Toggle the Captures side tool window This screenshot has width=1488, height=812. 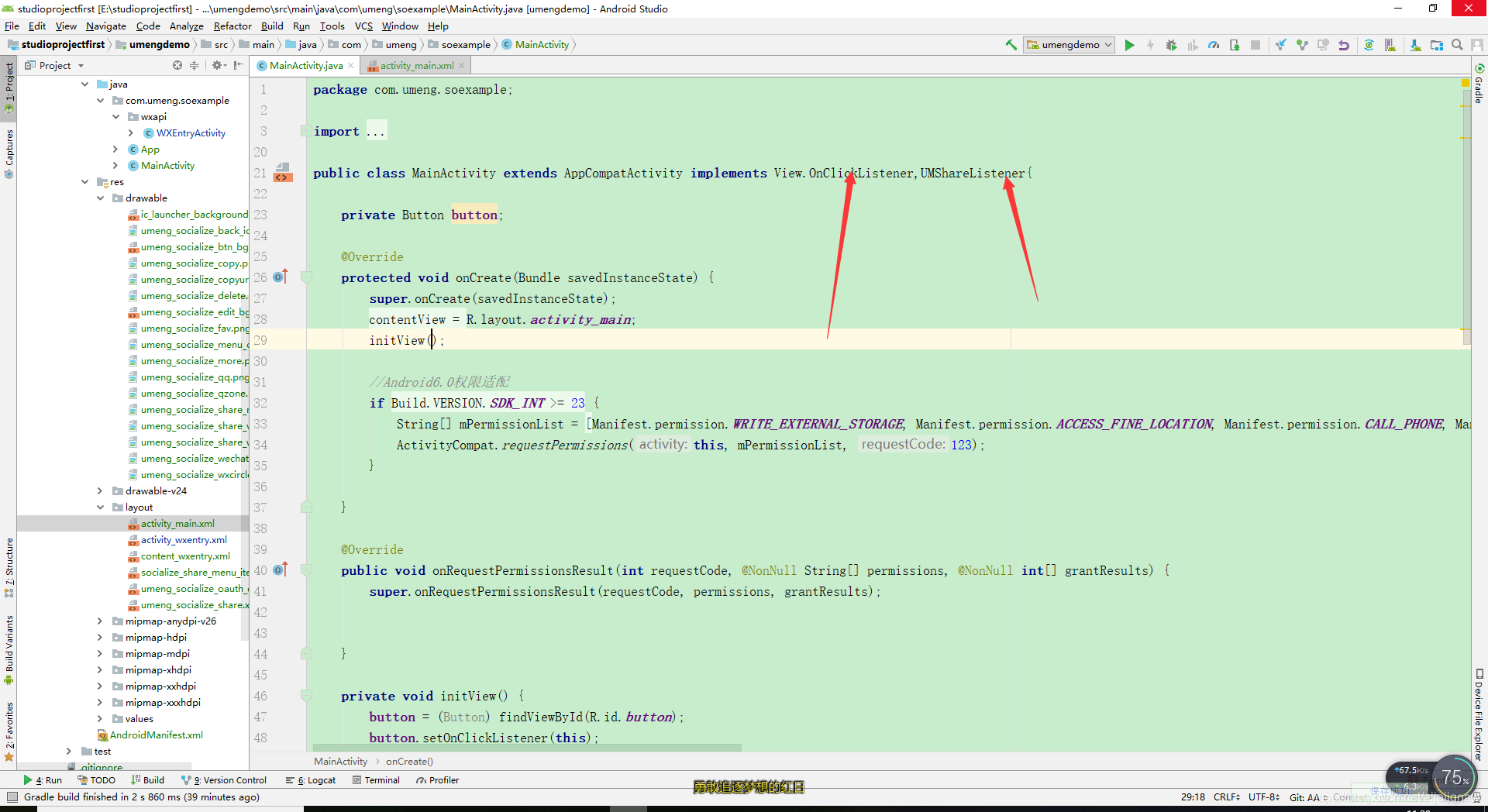9,153
